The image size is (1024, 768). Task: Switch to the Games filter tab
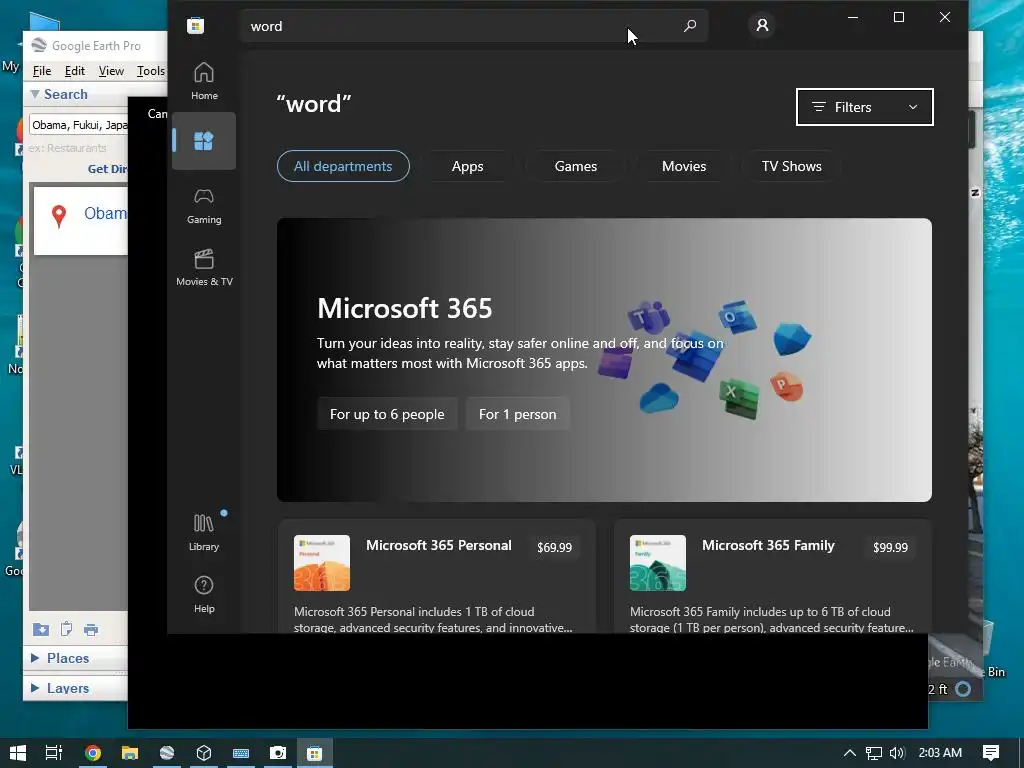[x=575, y=167]
